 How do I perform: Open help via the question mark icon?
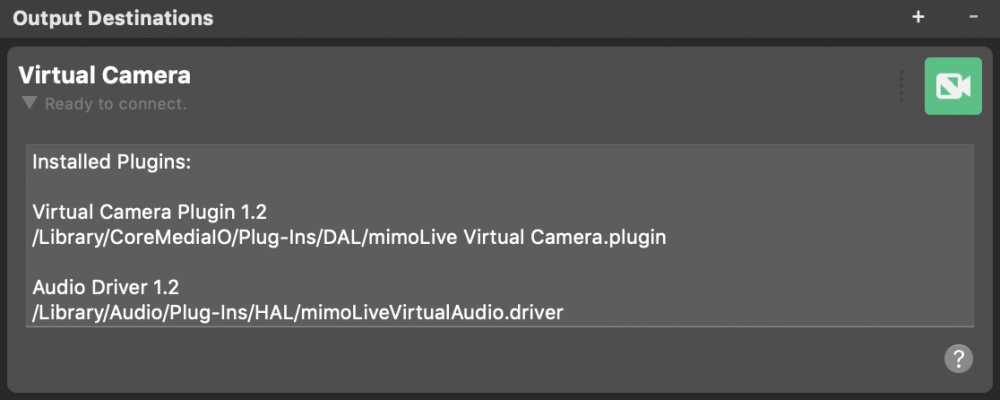tap(959, 359)
